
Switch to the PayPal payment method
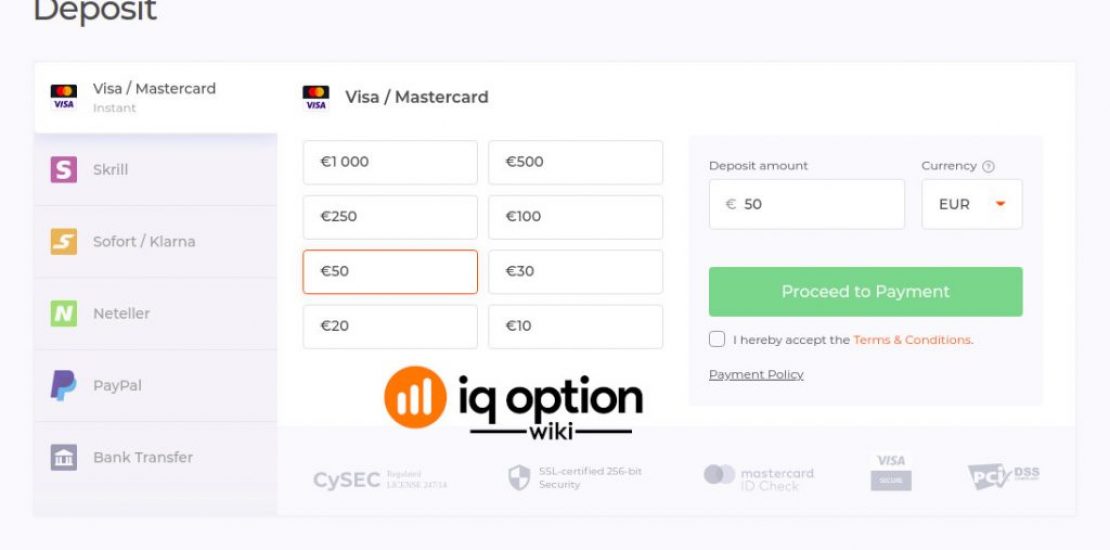117,385
